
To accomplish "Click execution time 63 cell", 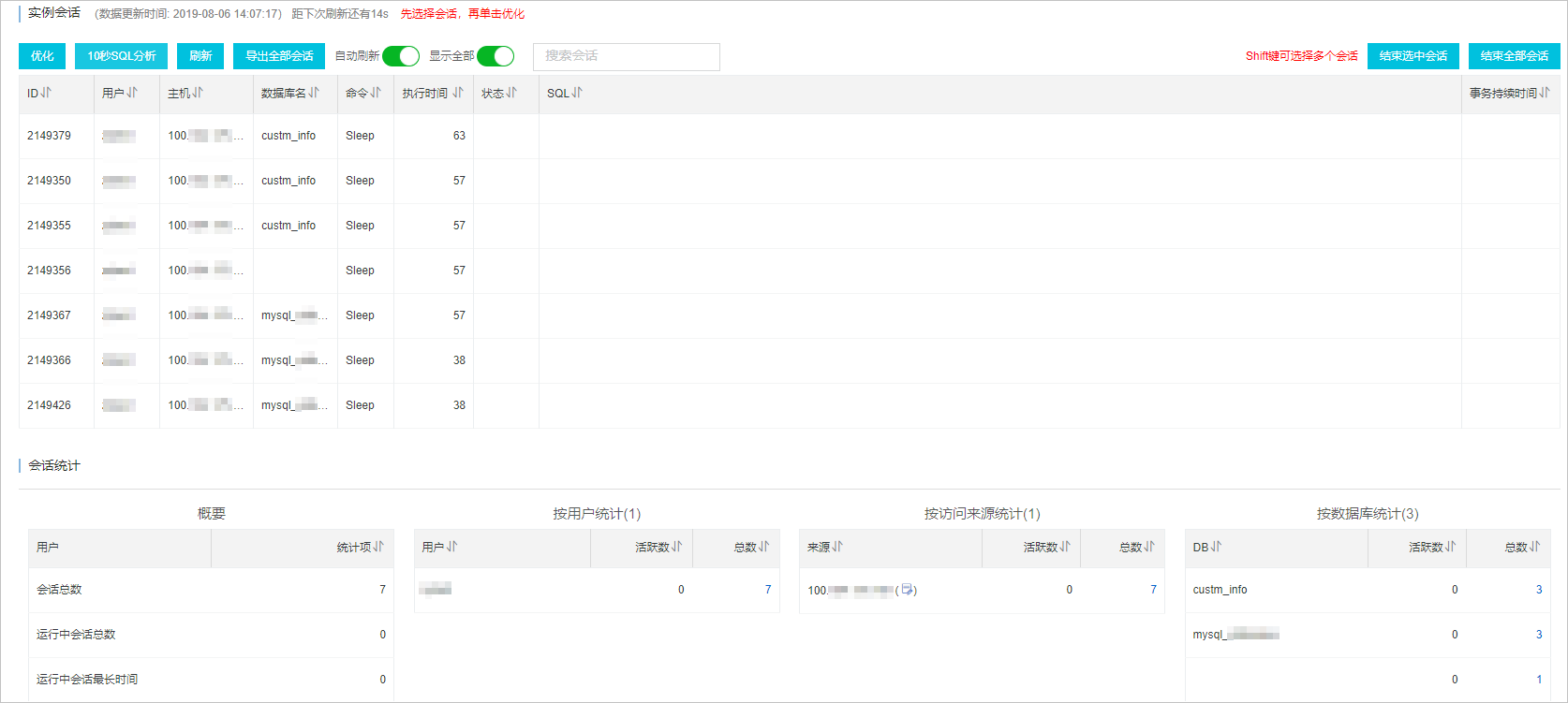I will point(434,136).
